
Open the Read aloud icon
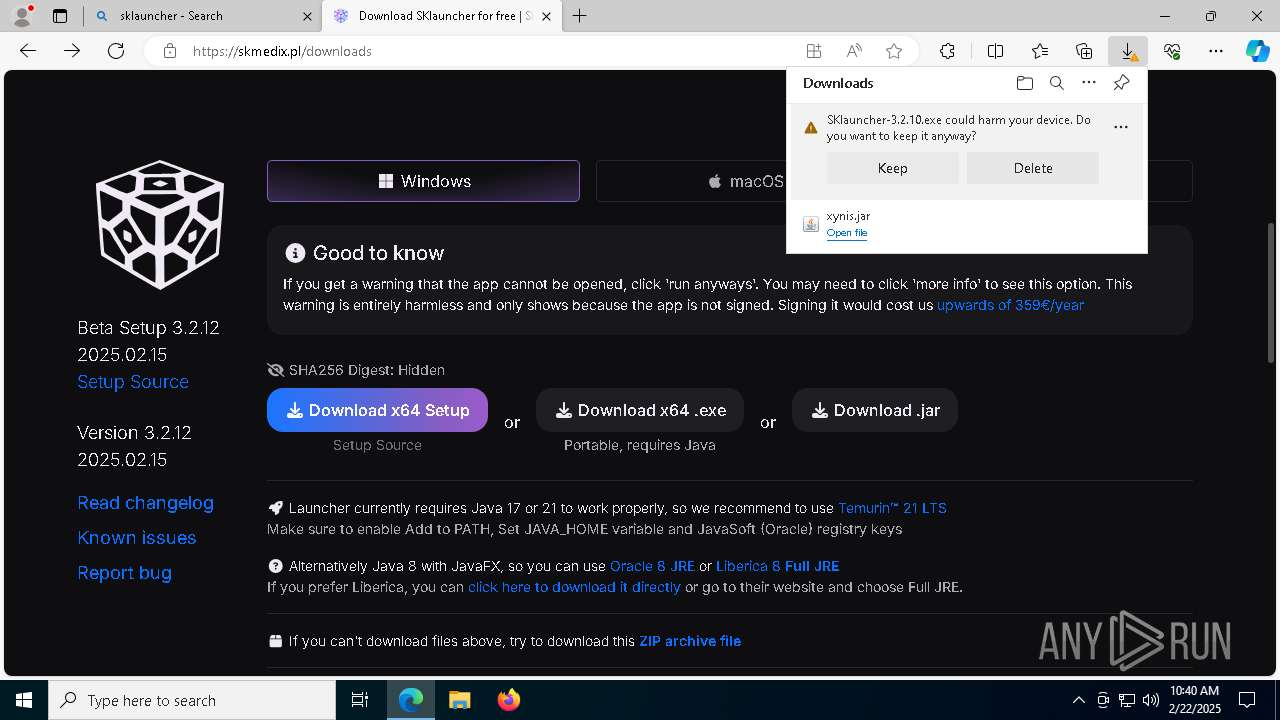[x=854, y=51]
